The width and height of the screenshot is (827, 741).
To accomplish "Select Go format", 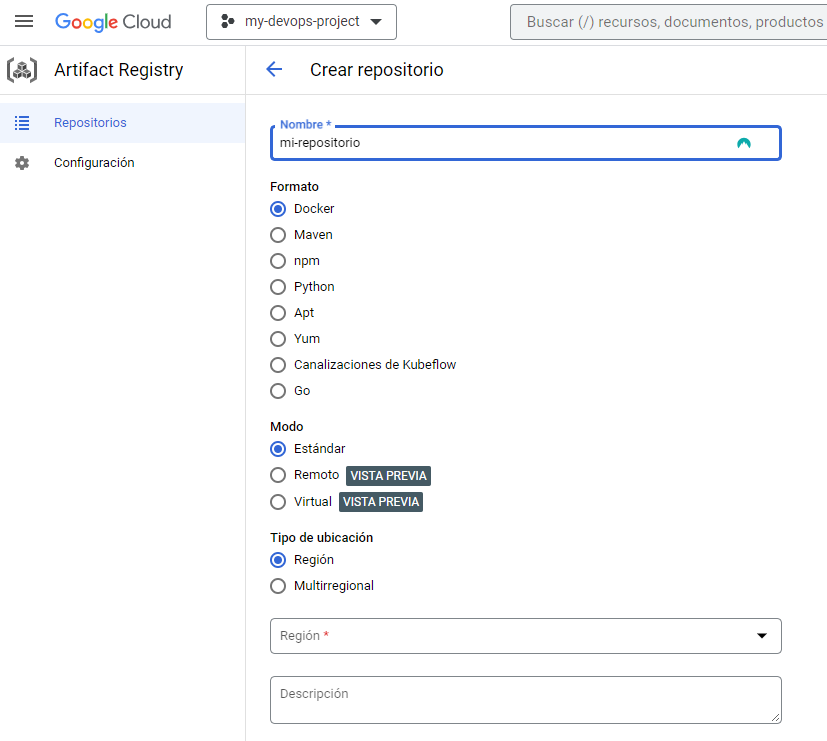I will (278, 391).
